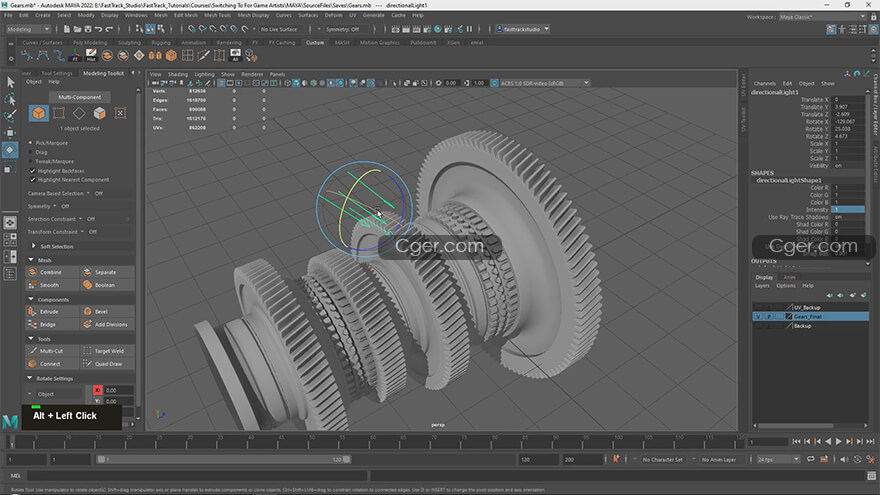
Task: Click the timeline range slider bar
Action: pos(224,459)
